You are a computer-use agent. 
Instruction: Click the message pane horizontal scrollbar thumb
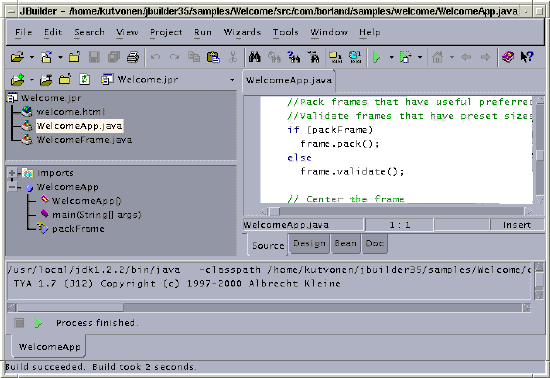70,308
